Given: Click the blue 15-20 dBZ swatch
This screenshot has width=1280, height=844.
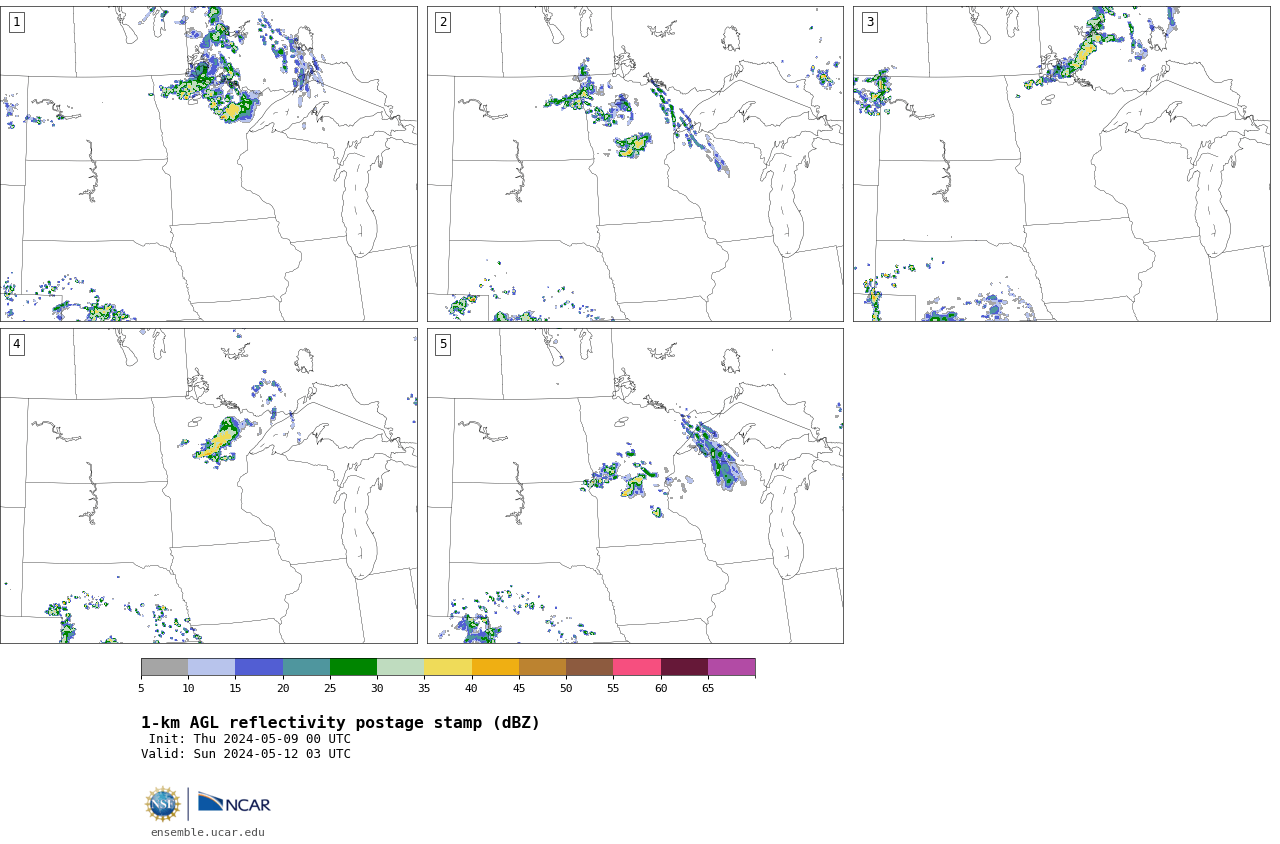Looking at the screenshot, I should 259,667.
